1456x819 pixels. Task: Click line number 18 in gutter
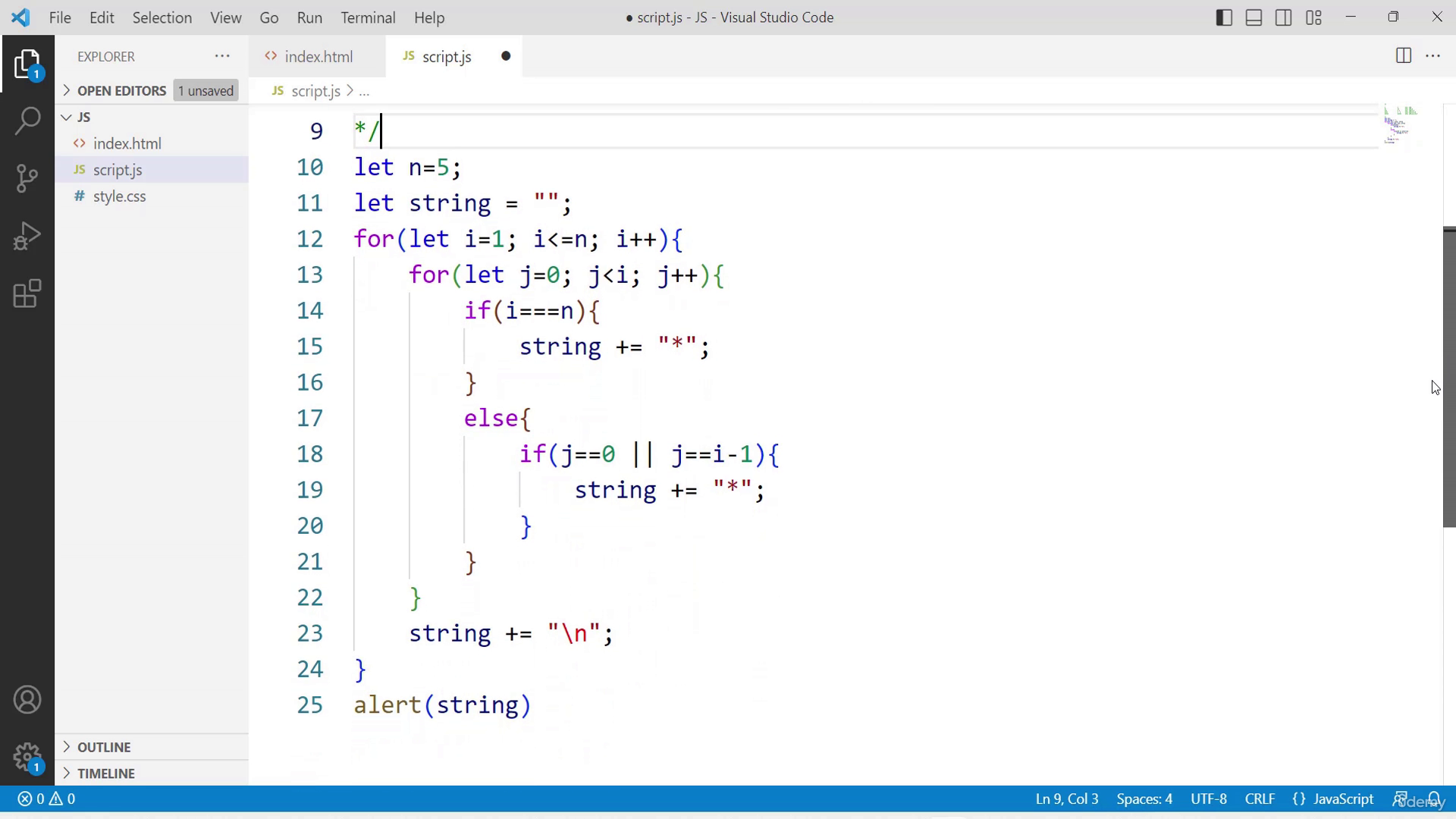pos(310,454)
